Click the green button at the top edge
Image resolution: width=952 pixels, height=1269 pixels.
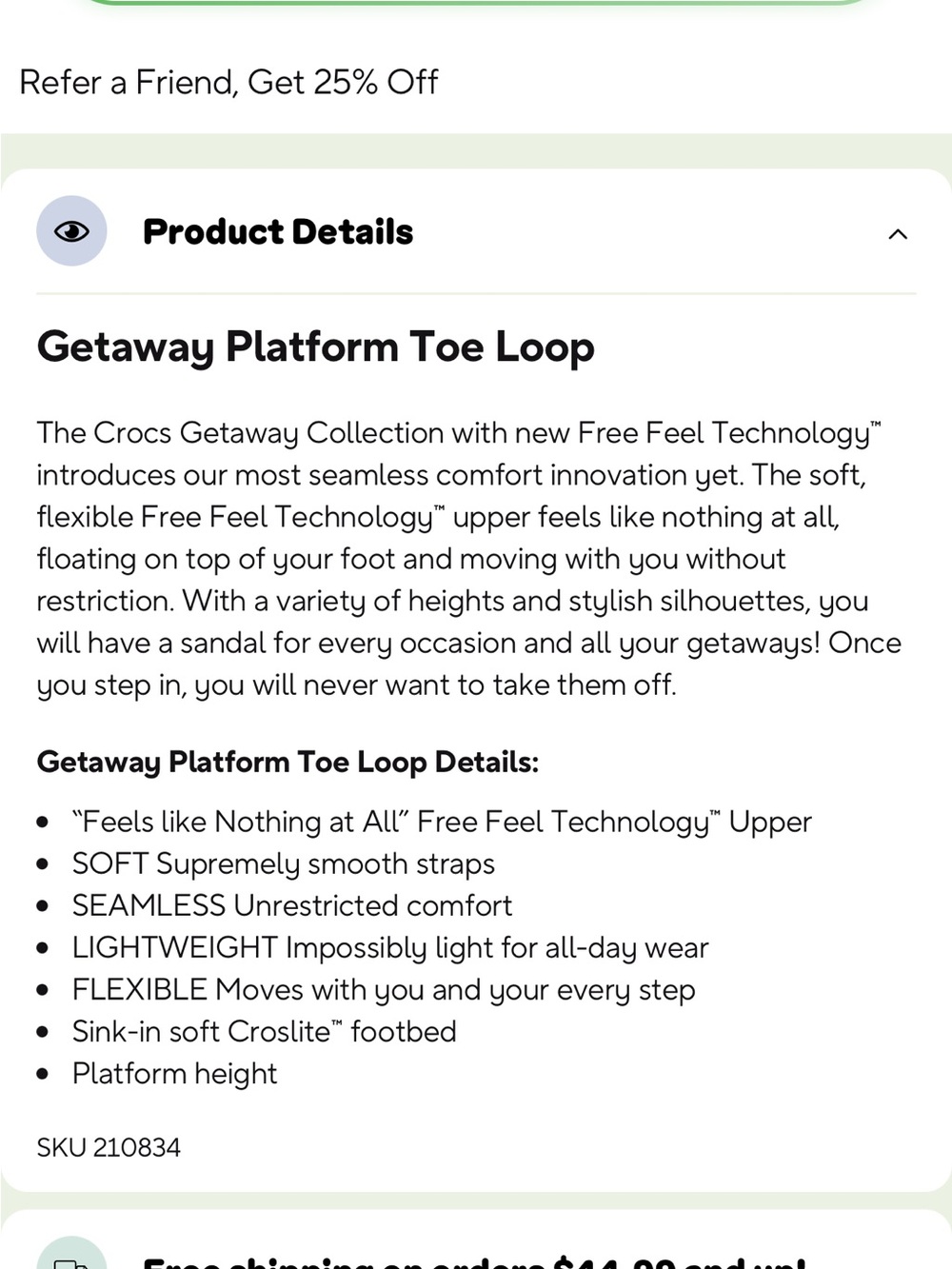[x=476, y=3]
